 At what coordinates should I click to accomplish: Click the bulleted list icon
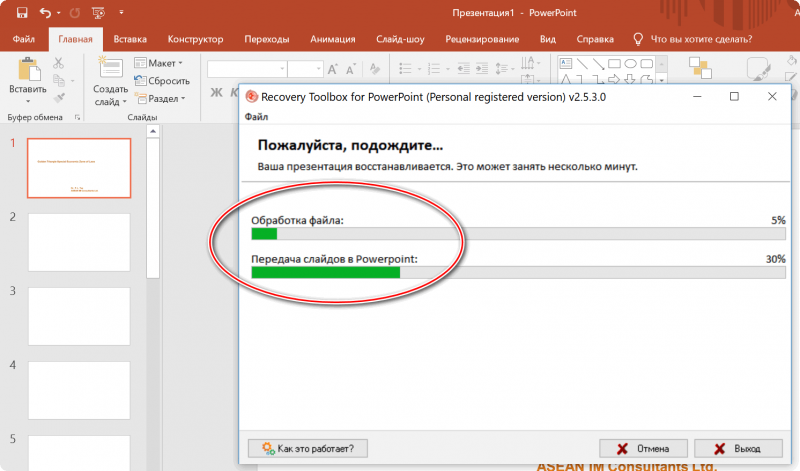(406, 69)
